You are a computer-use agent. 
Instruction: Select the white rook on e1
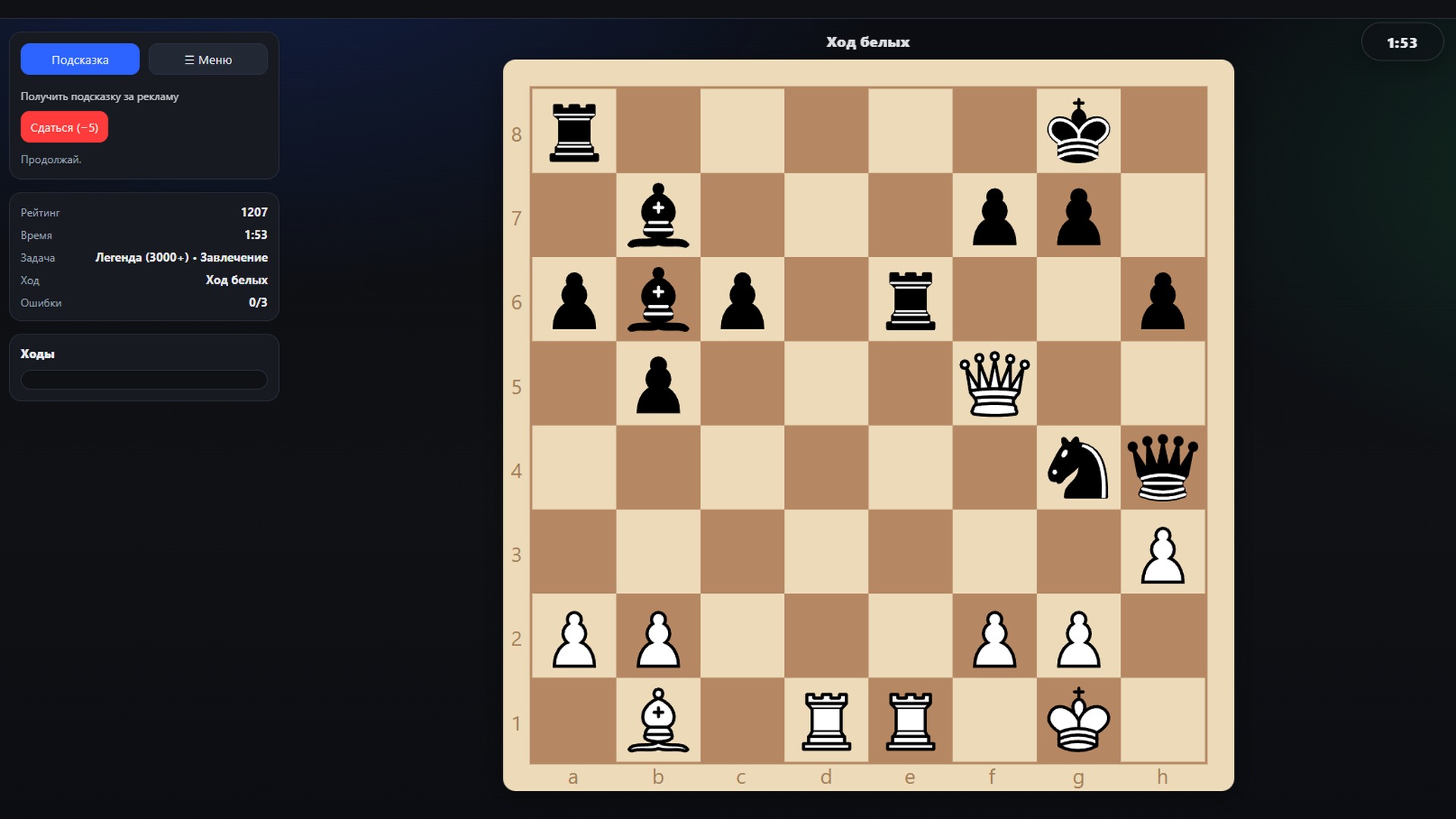[910, 720]
